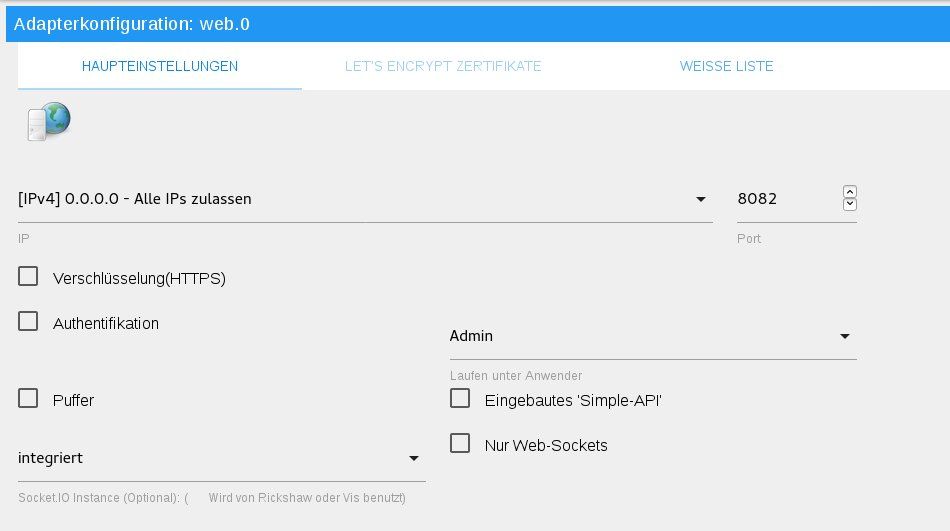Click the Adapterkonfiguration: web.0 title bar
The image size is (950, 531).
coord(475,23)
